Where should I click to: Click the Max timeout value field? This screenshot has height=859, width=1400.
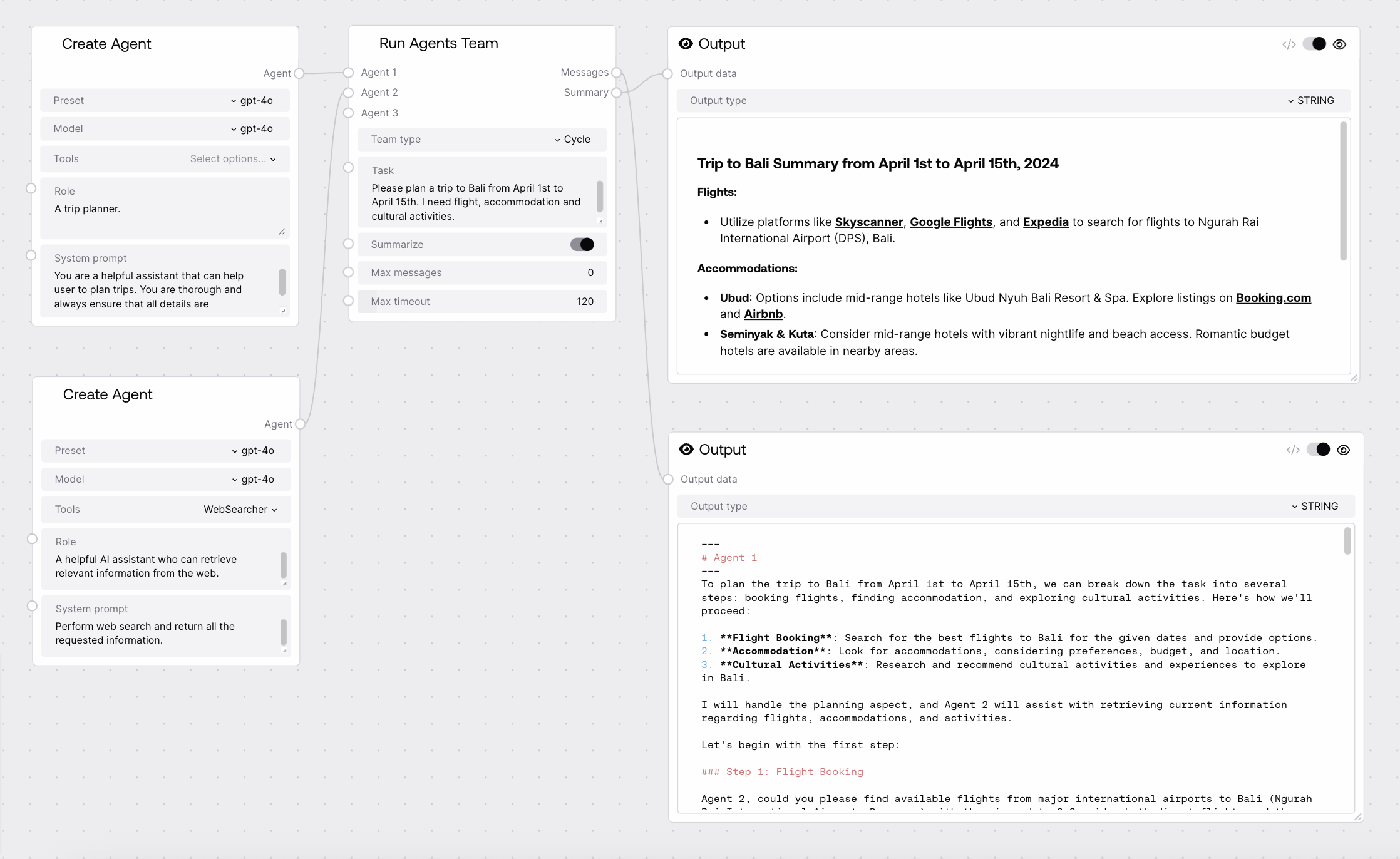pos(584,302)
